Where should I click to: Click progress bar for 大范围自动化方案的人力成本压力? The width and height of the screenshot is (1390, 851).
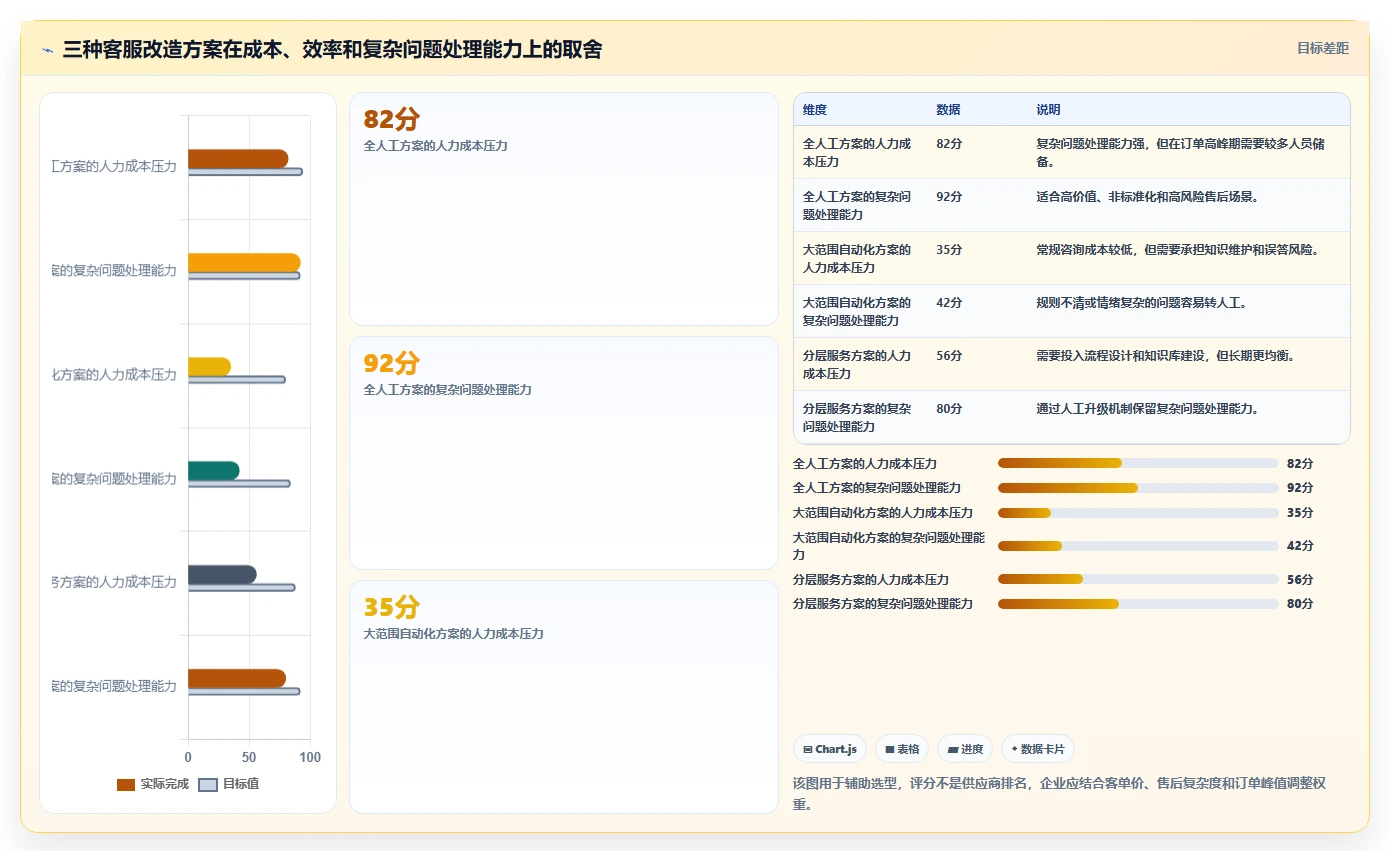1138,513
